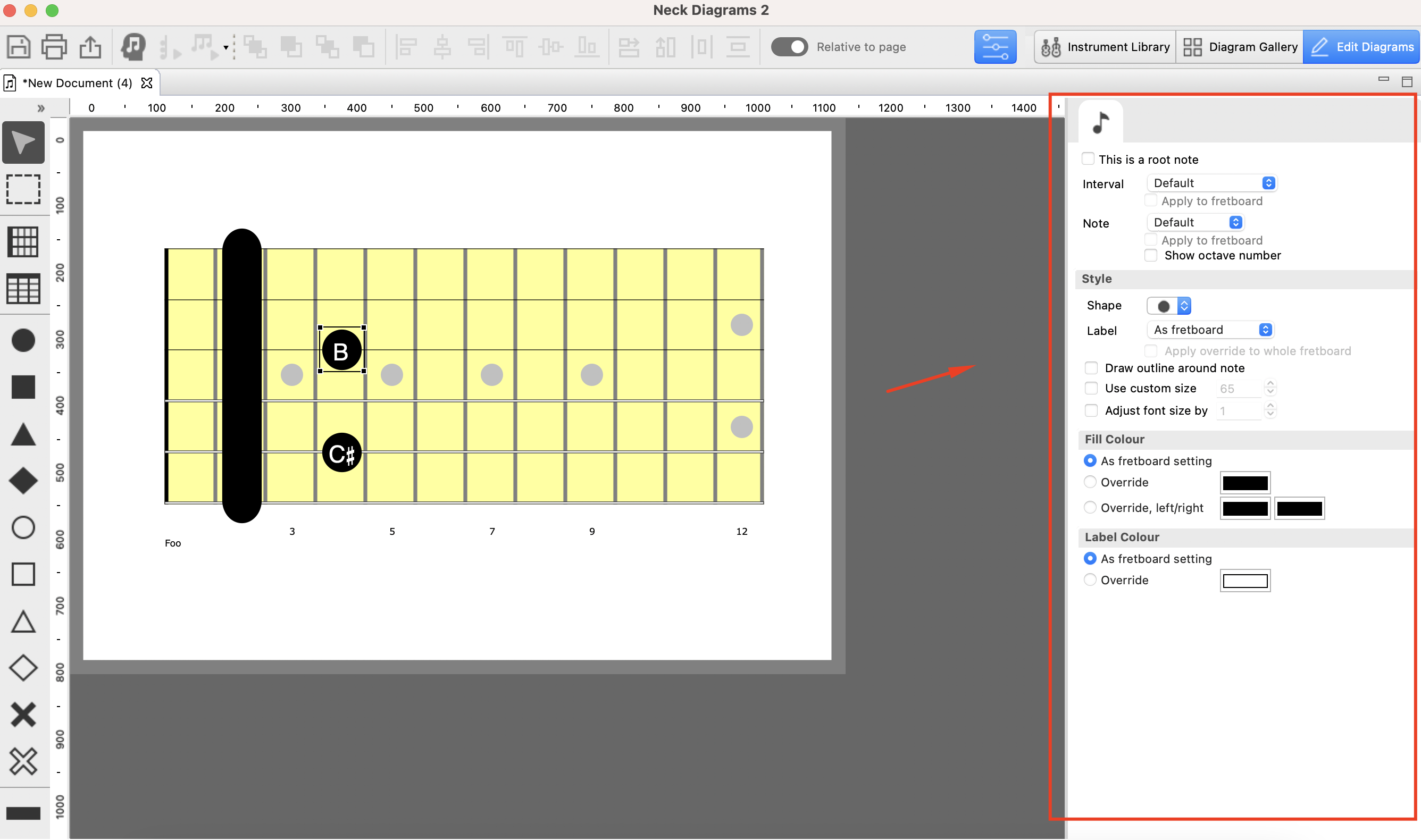This screenshot has width=1421, height=840.
Task: Choose the outline square note tool
Action: [x=23, y=575]
